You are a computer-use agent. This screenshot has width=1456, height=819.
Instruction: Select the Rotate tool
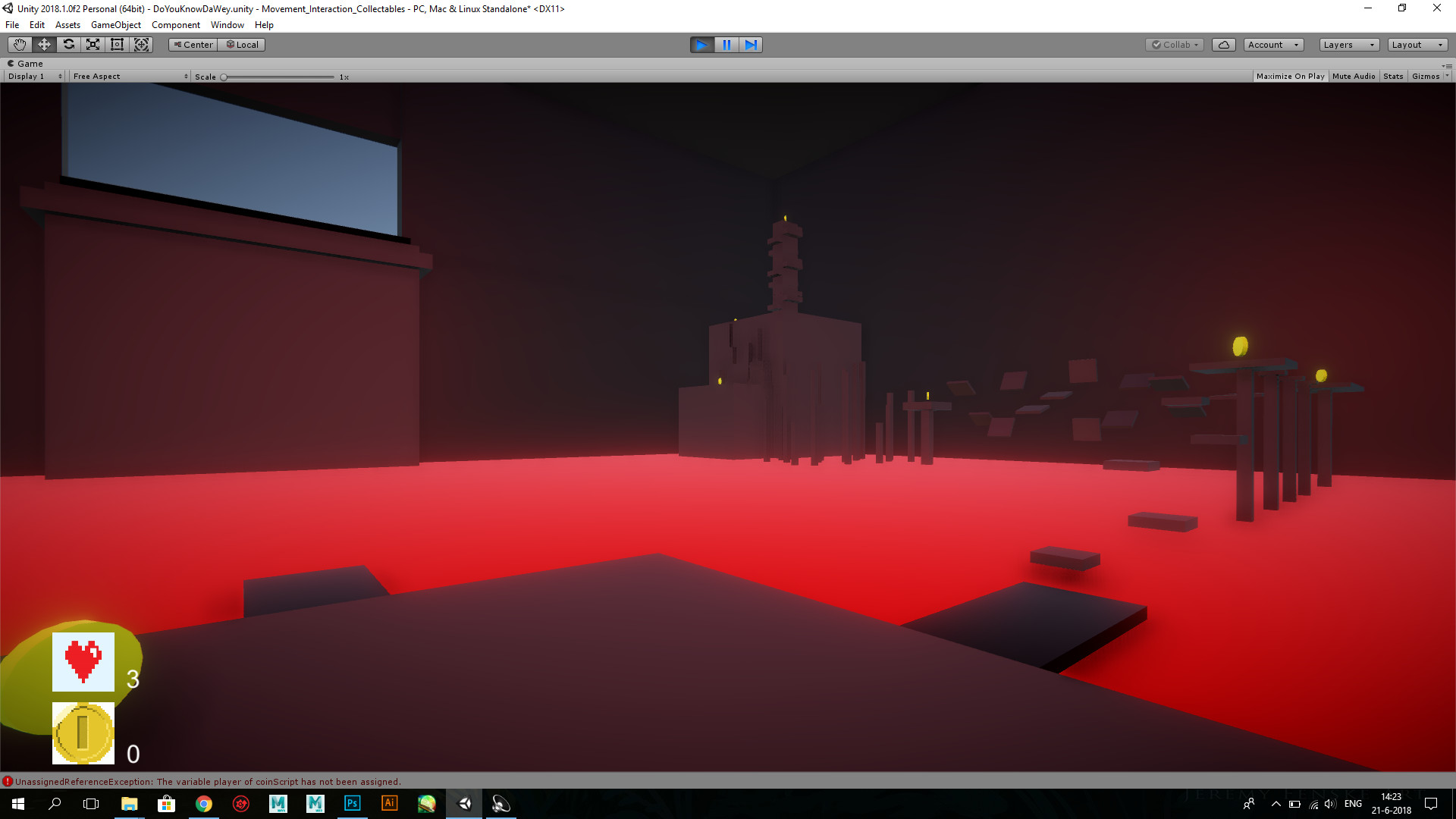[68, 44]
